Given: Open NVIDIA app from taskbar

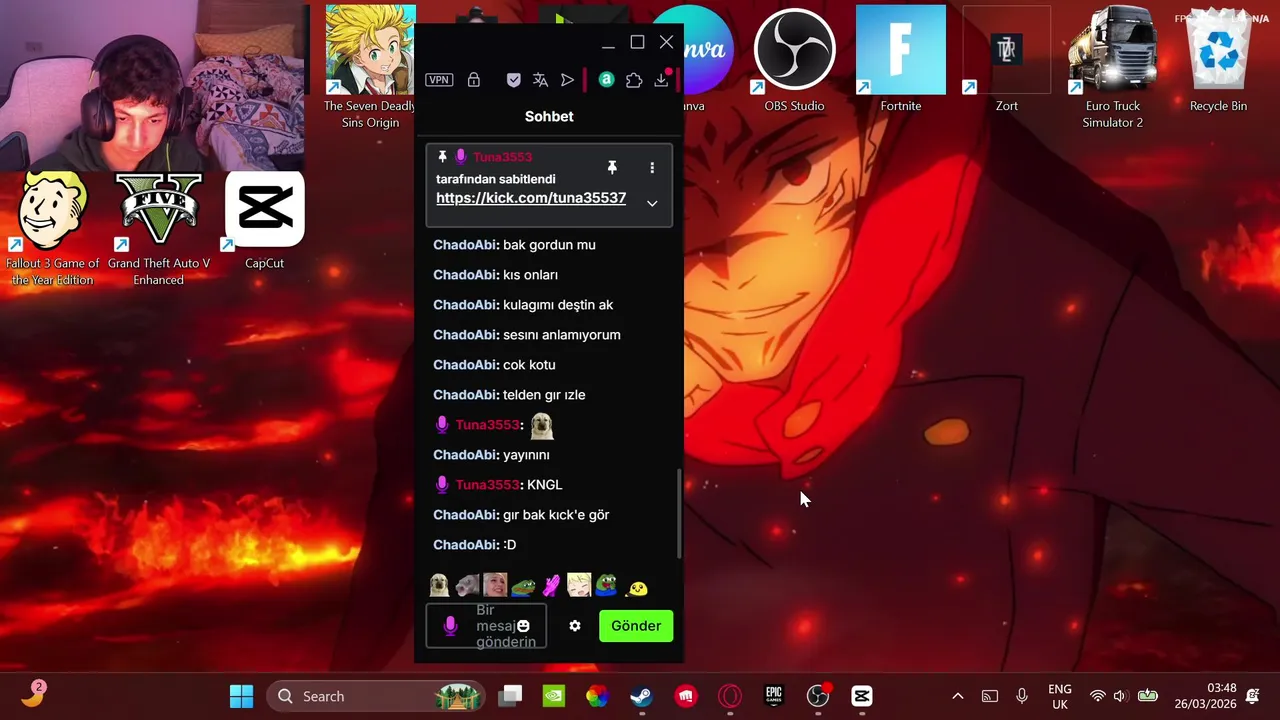Looking at the screenshot, I should coord(554,696).
